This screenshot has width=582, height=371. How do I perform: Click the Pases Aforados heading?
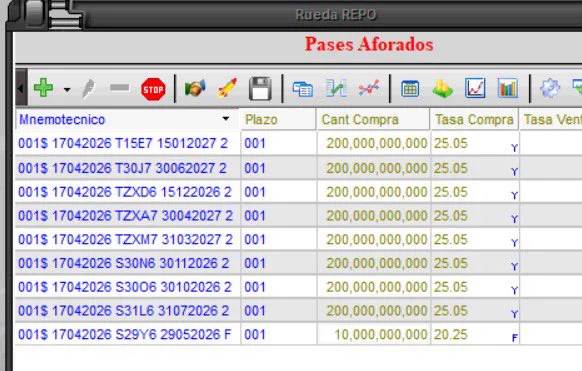[369, 44]
